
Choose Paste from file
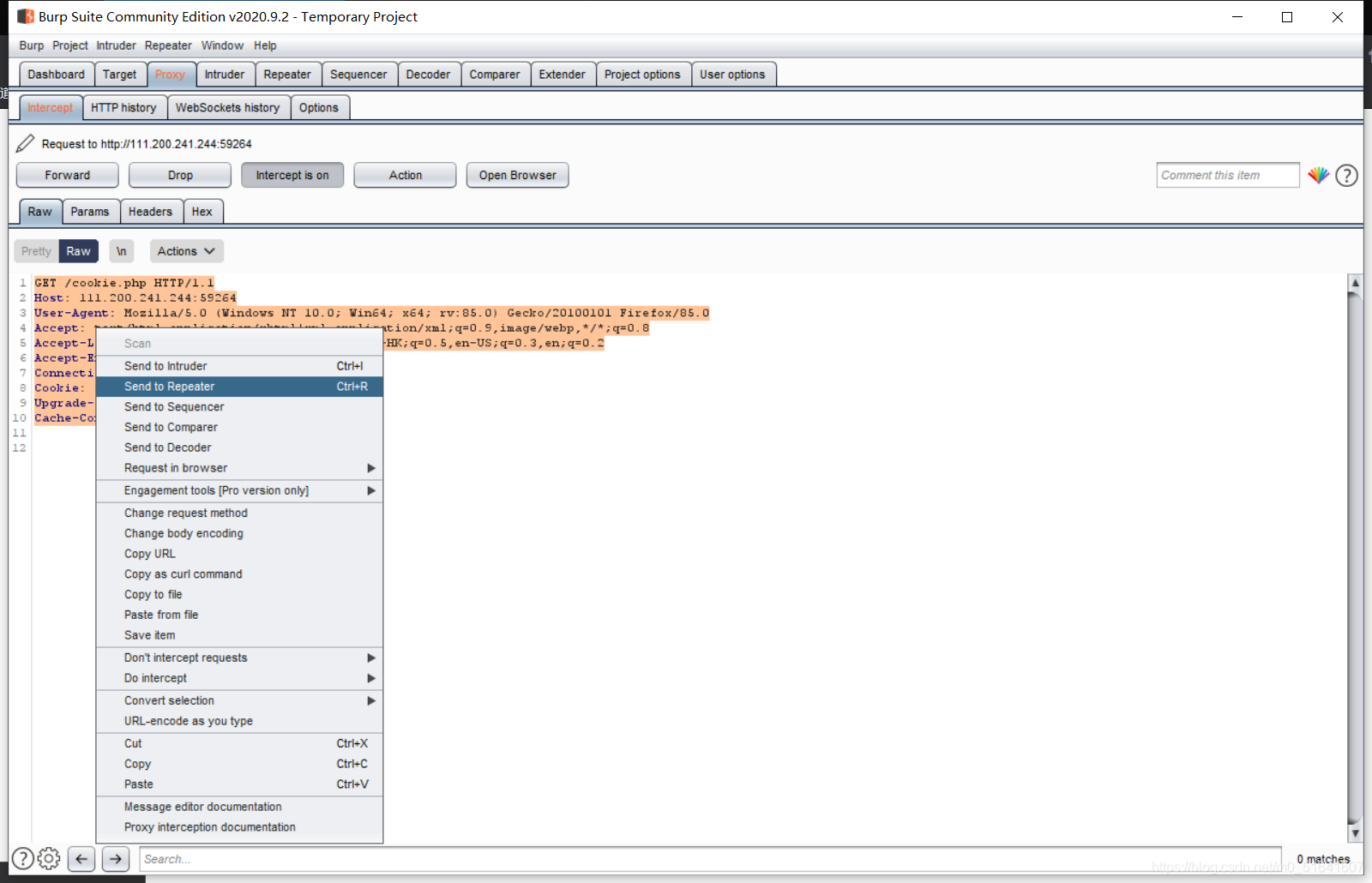point(239,615)
